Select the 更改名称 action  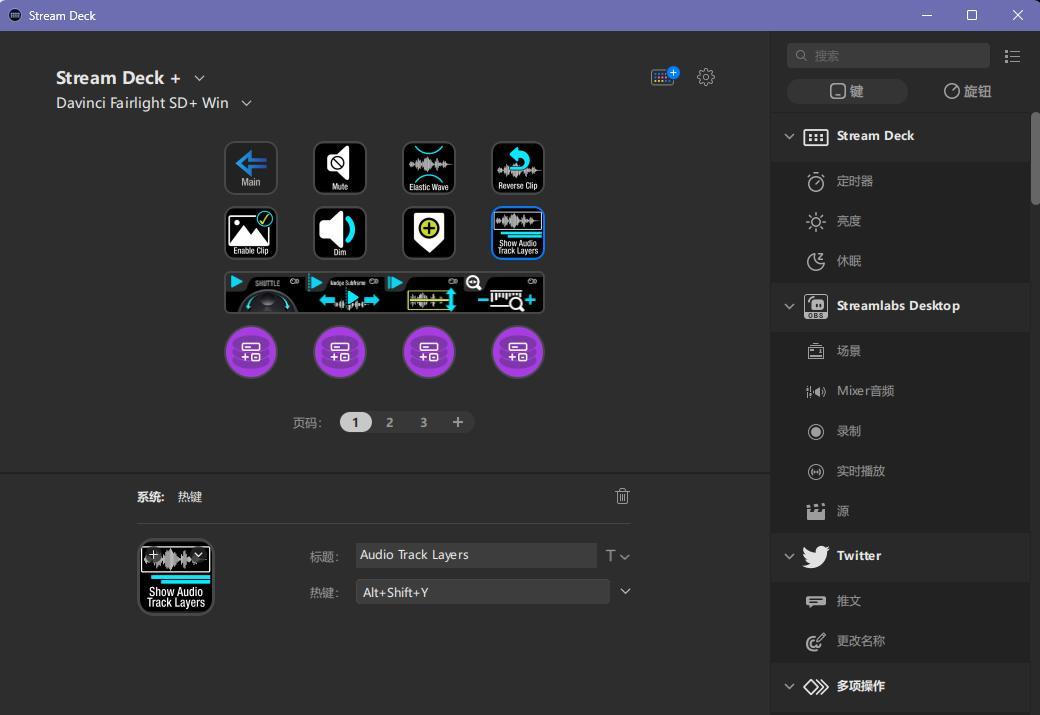902,641
